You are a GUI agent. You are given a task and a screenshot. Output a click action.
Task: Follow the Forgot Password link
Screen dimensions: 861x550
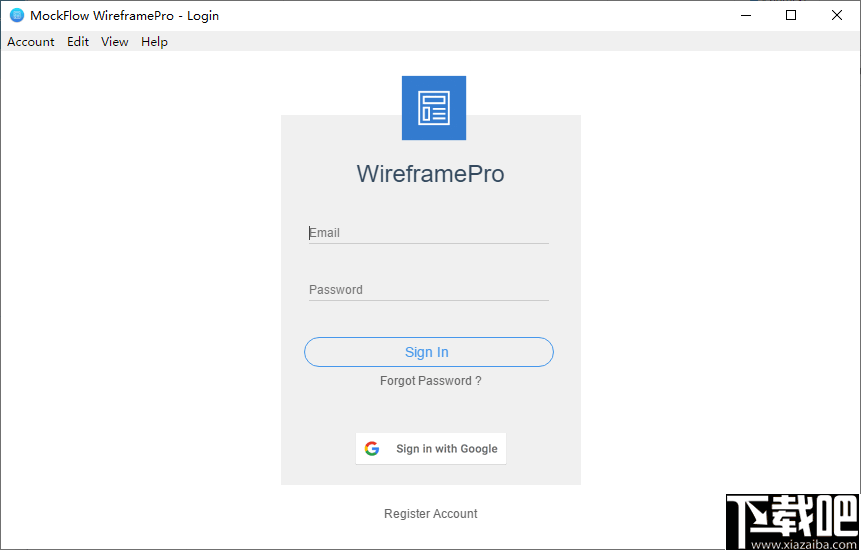pyautogui.click(x=430, y=381)
